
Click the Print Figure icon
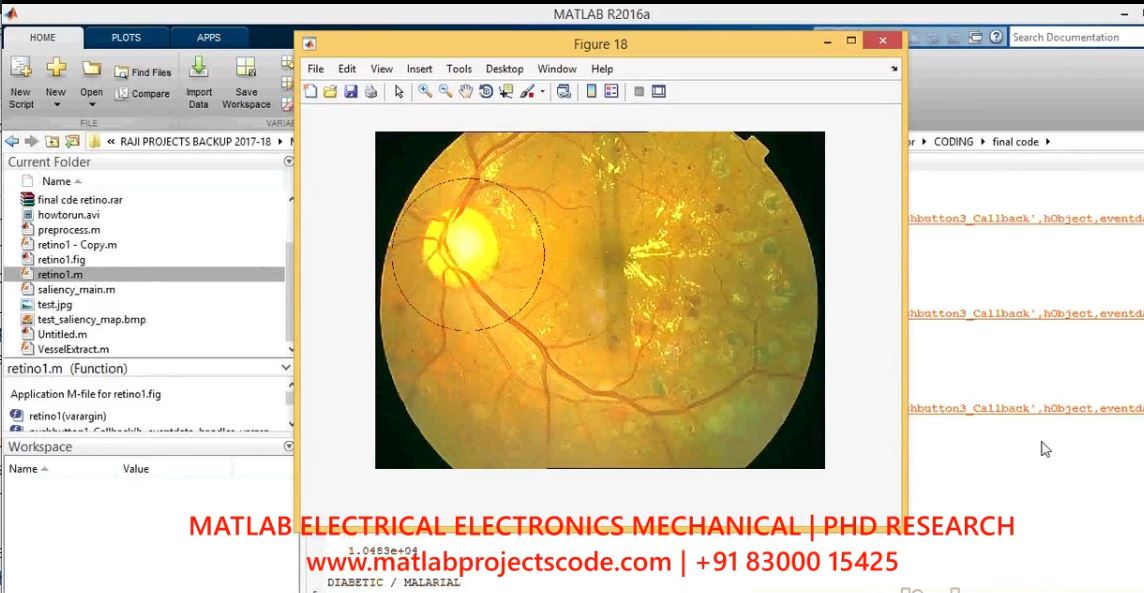pyautogui.click(x=370, y=91)
